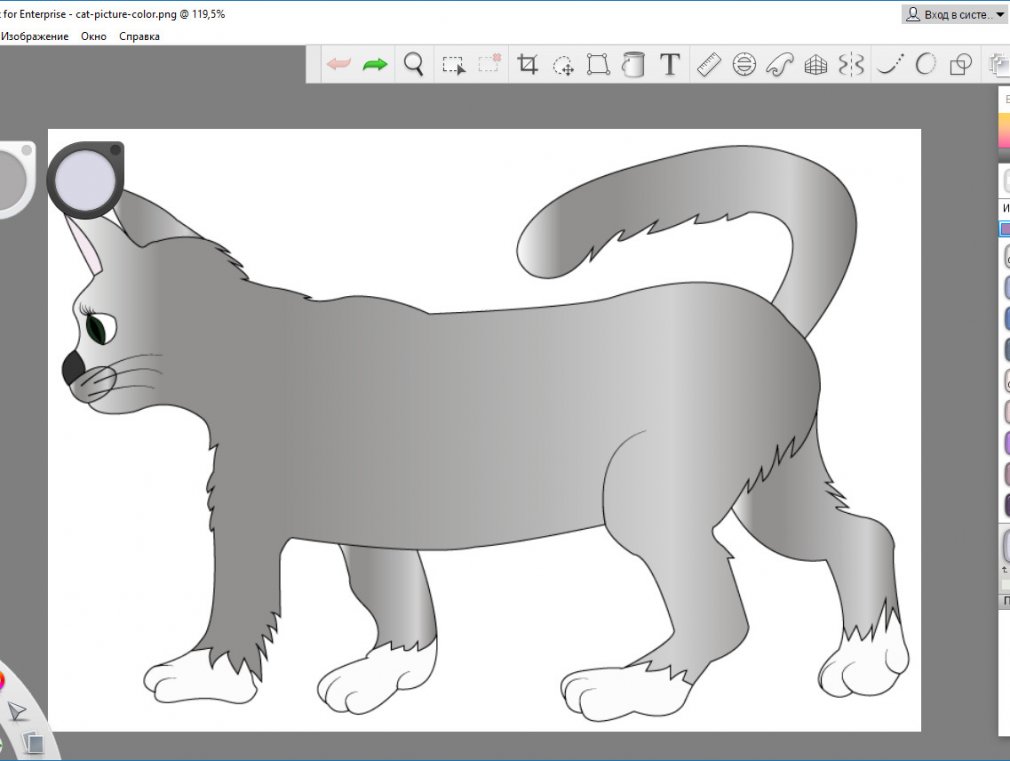The height and width of the screenshot is (761, 1010).
Task: Click the pink-yellow gradient color strip
Action: pos(1004,132)
